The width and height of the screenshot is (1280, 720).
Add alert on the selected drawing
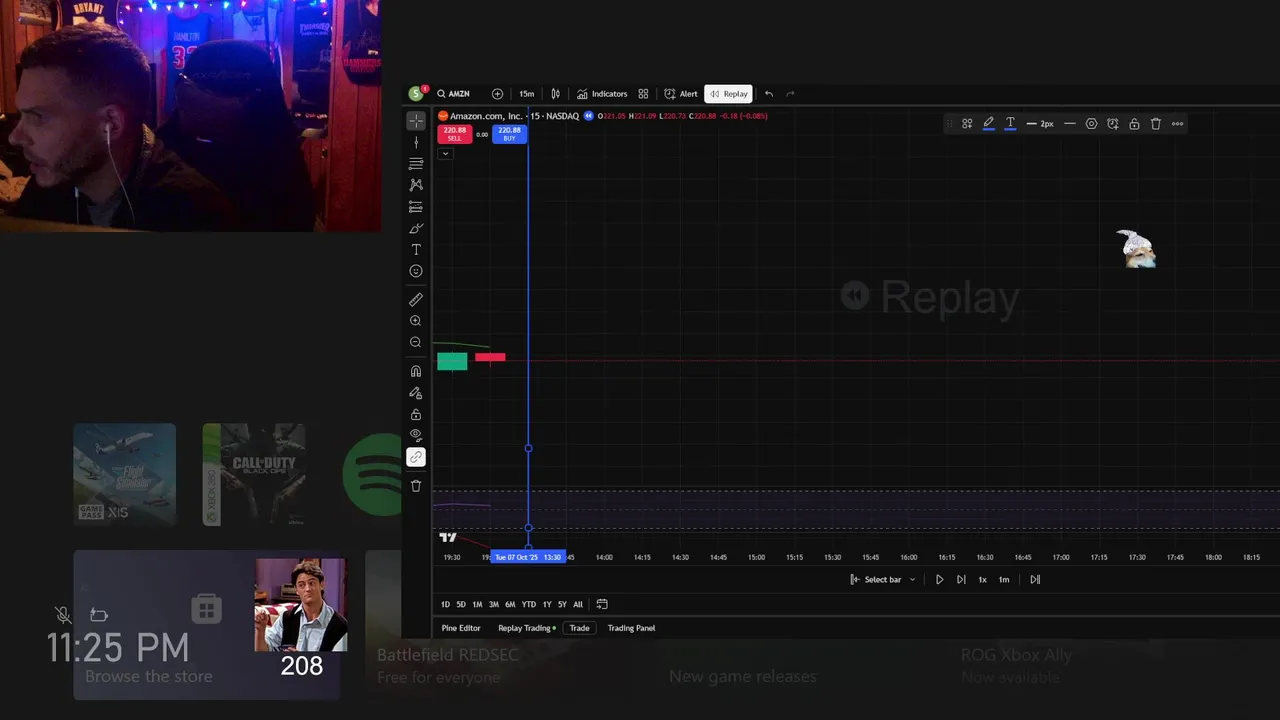click(x=1113, y=124)
